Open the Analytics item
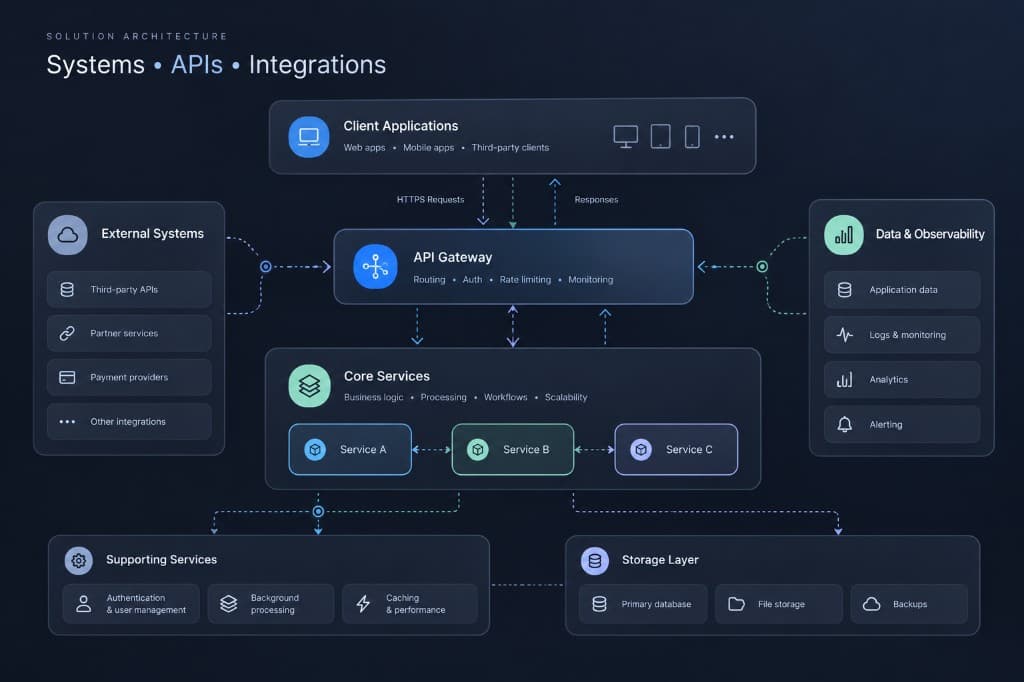Screen dimensions: 1024x682 (902, 380)
